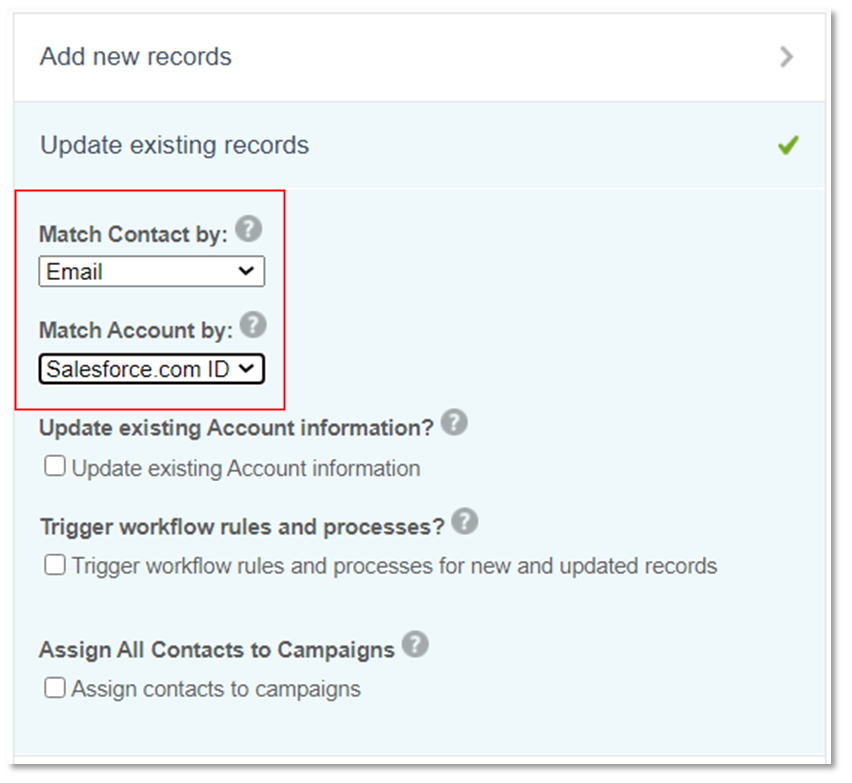Image resolution: width=852 pixels, height=783 pixels.
Task: Show help for Assign All Contacts to Campaigns
Action: [x=416, y=644]
